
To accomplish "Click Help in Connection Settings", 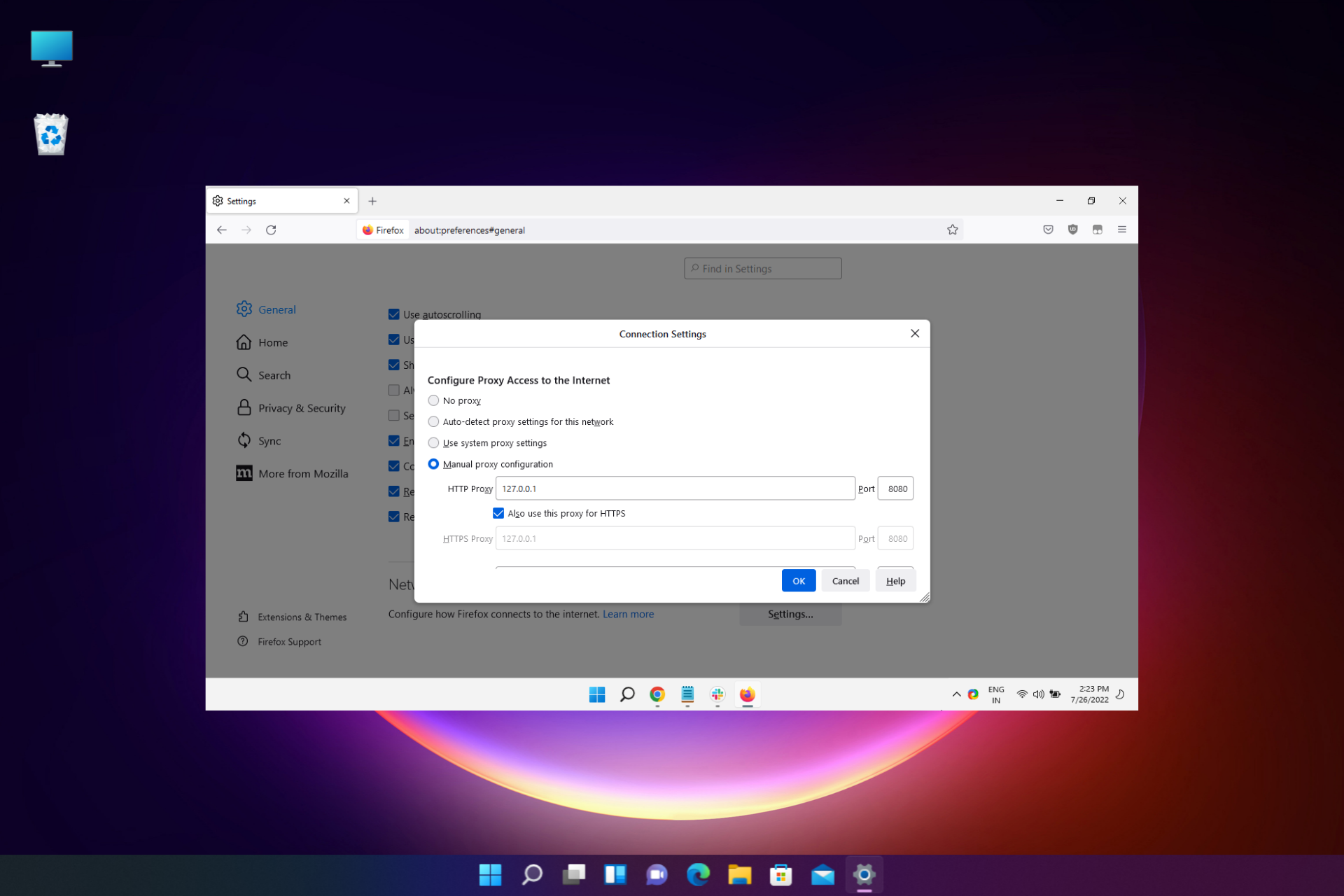I will click(895, 581).
